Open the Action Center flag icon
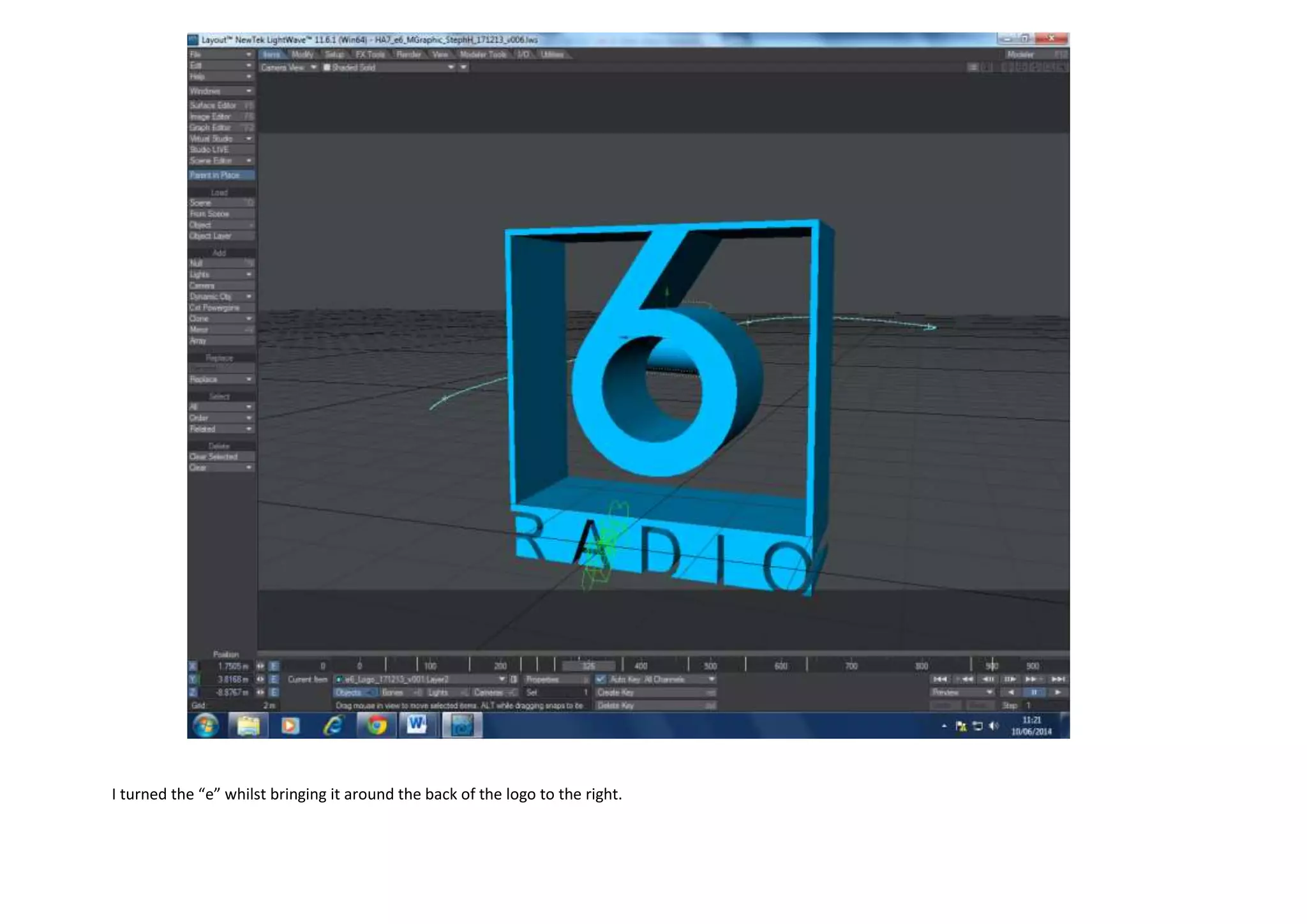Image resolution: width=1307 pixels, height=924 pixels. [960, 726]
